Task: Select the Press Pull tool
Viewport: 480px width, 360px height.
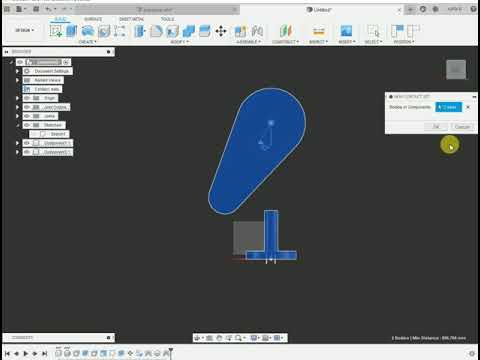Action: pyautogui.click(x=140, y=31)
